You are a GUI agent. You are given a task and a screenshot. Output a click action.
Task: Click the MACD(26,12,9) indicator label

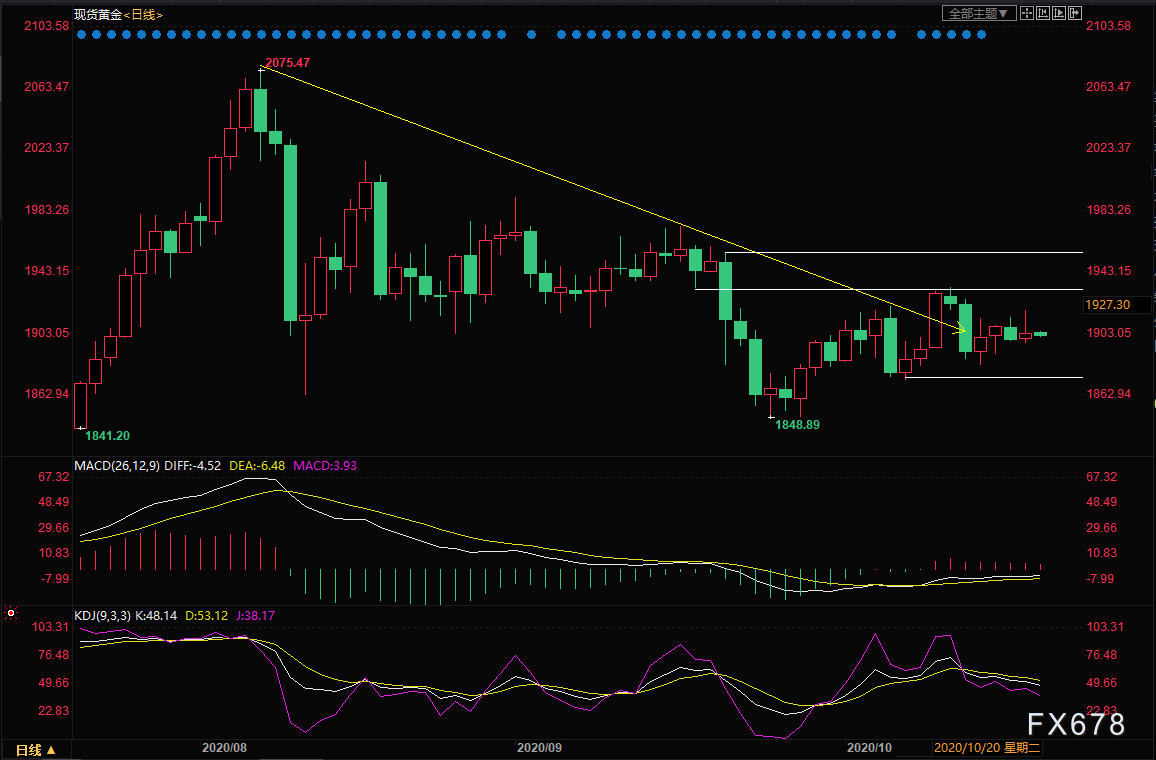coord(117,465)
